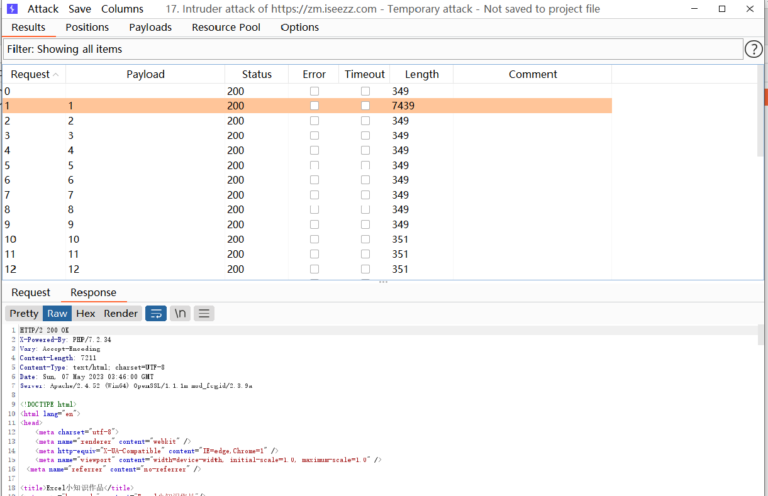768x496 pixels.
Task: Tick the Error checkbox for request 0
Action: coord(314,91)
